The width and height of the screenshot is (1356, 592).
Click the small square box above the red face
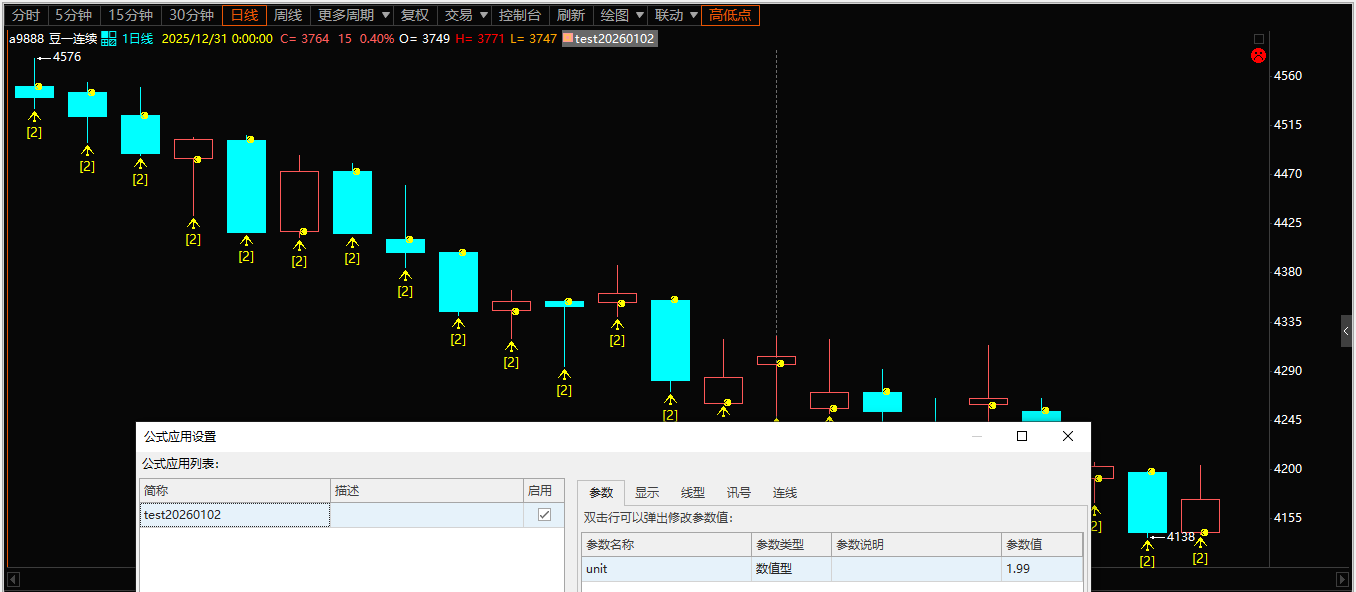click(1259, 39)
